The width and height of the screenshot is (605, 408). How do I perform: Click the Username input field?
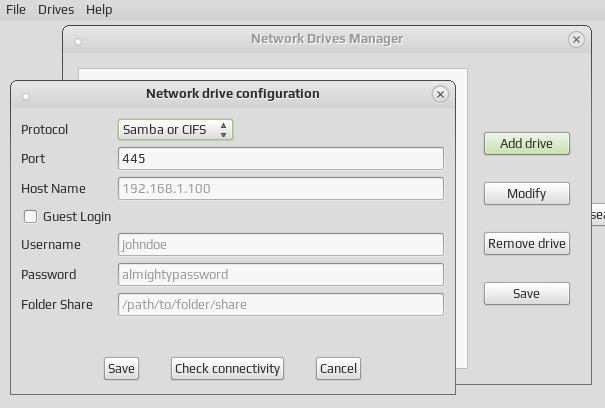281,244
